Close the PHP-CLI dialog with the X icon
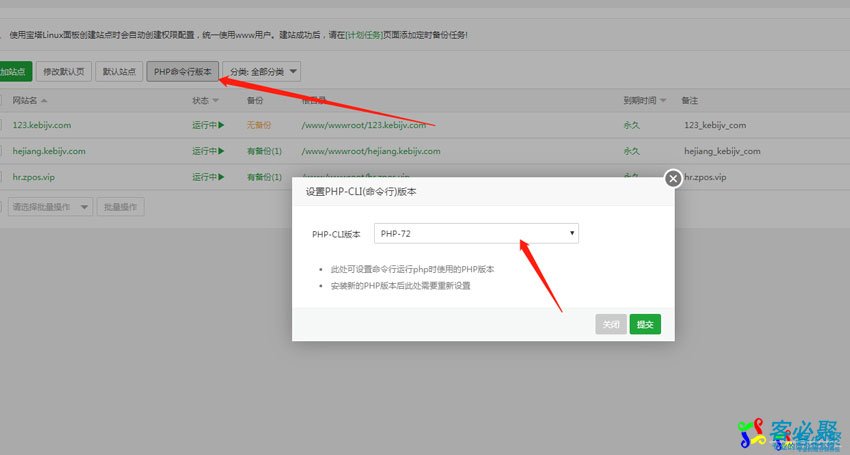The image size is (850, 455). (x=673, y=178)
